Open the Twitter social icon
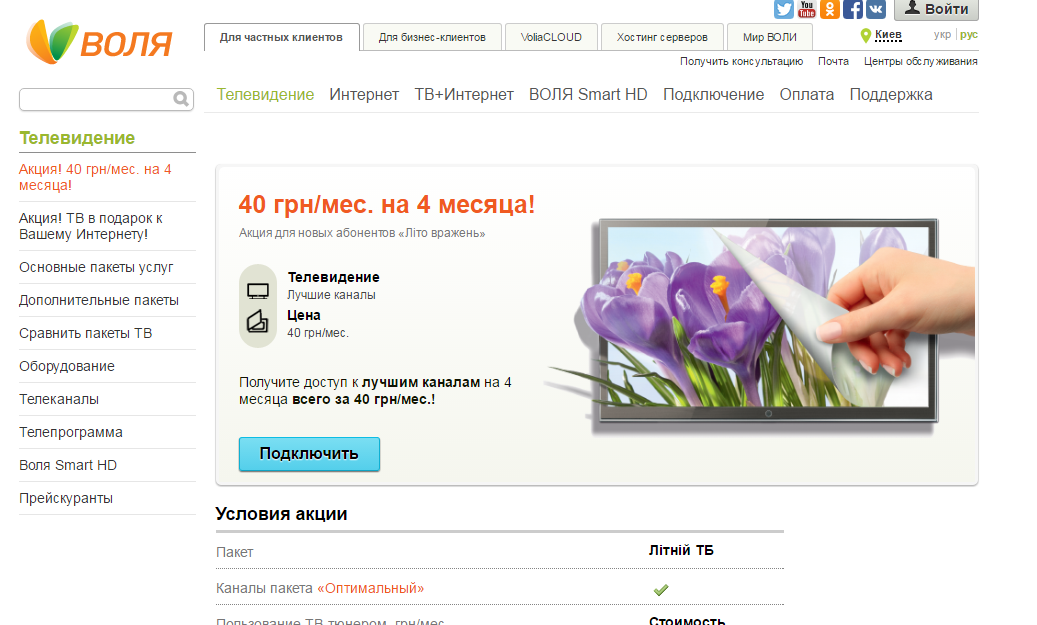Image resolution: width=1037 pixels, height=625 pixels. (x=784, y=10)
